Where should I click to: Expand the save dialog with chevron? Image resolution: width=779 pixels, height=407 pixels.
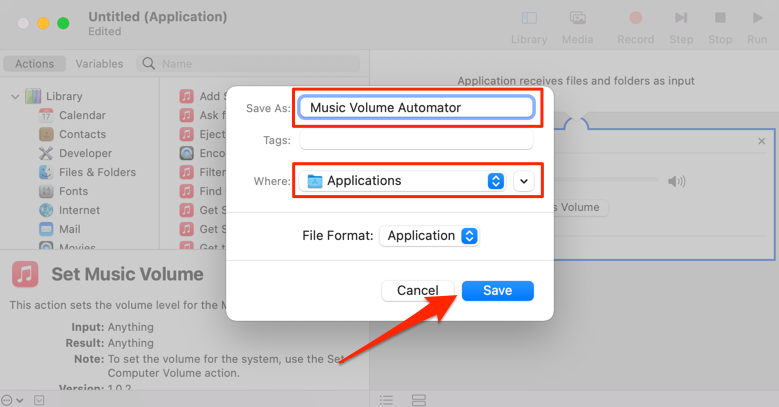tap(523, 181)
